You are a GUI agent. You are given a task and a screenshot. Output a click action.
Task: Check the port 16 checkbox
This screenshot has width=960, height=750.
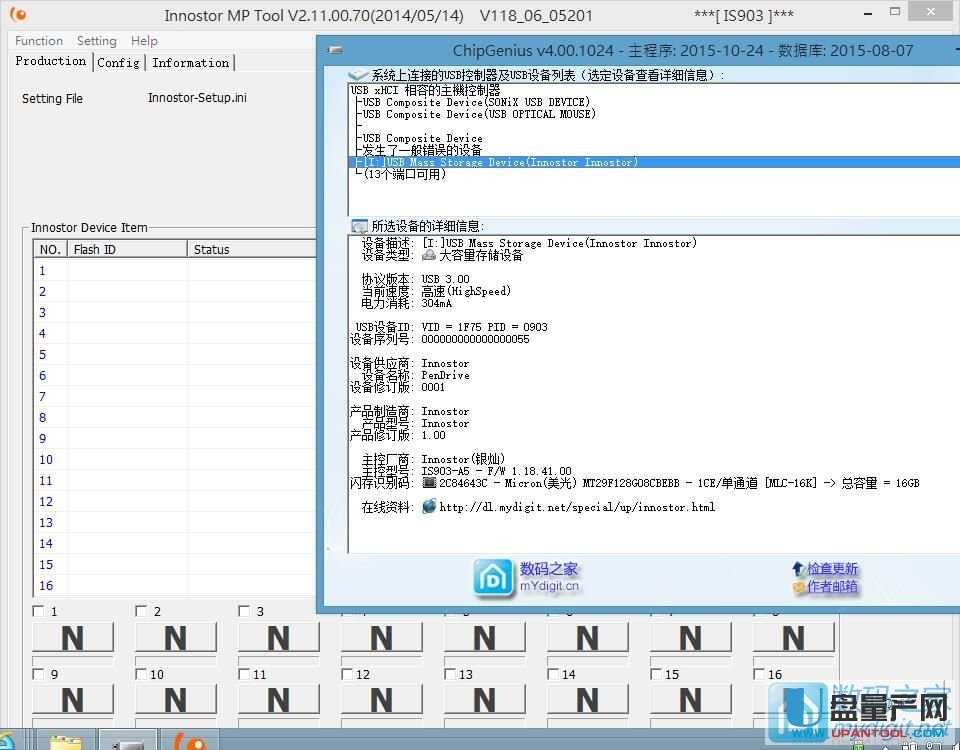pos(759,674)
